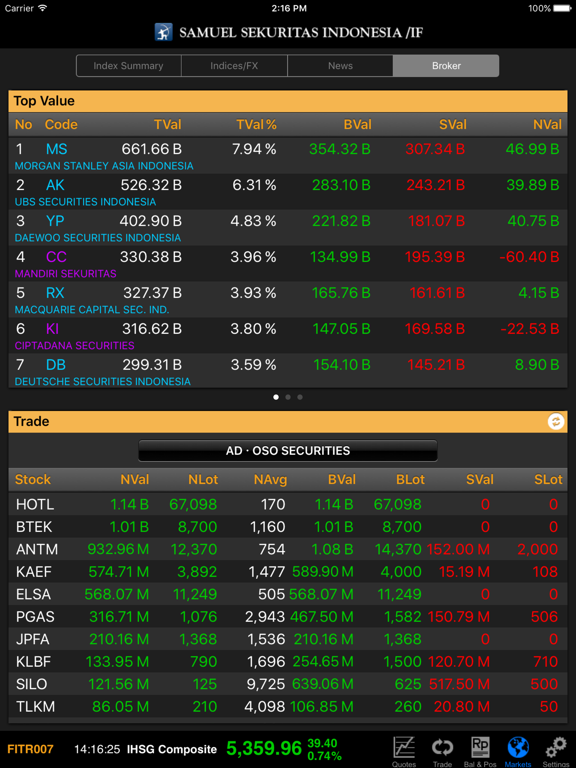Select the Morgan Stanley MS broker row

[288, 156]
